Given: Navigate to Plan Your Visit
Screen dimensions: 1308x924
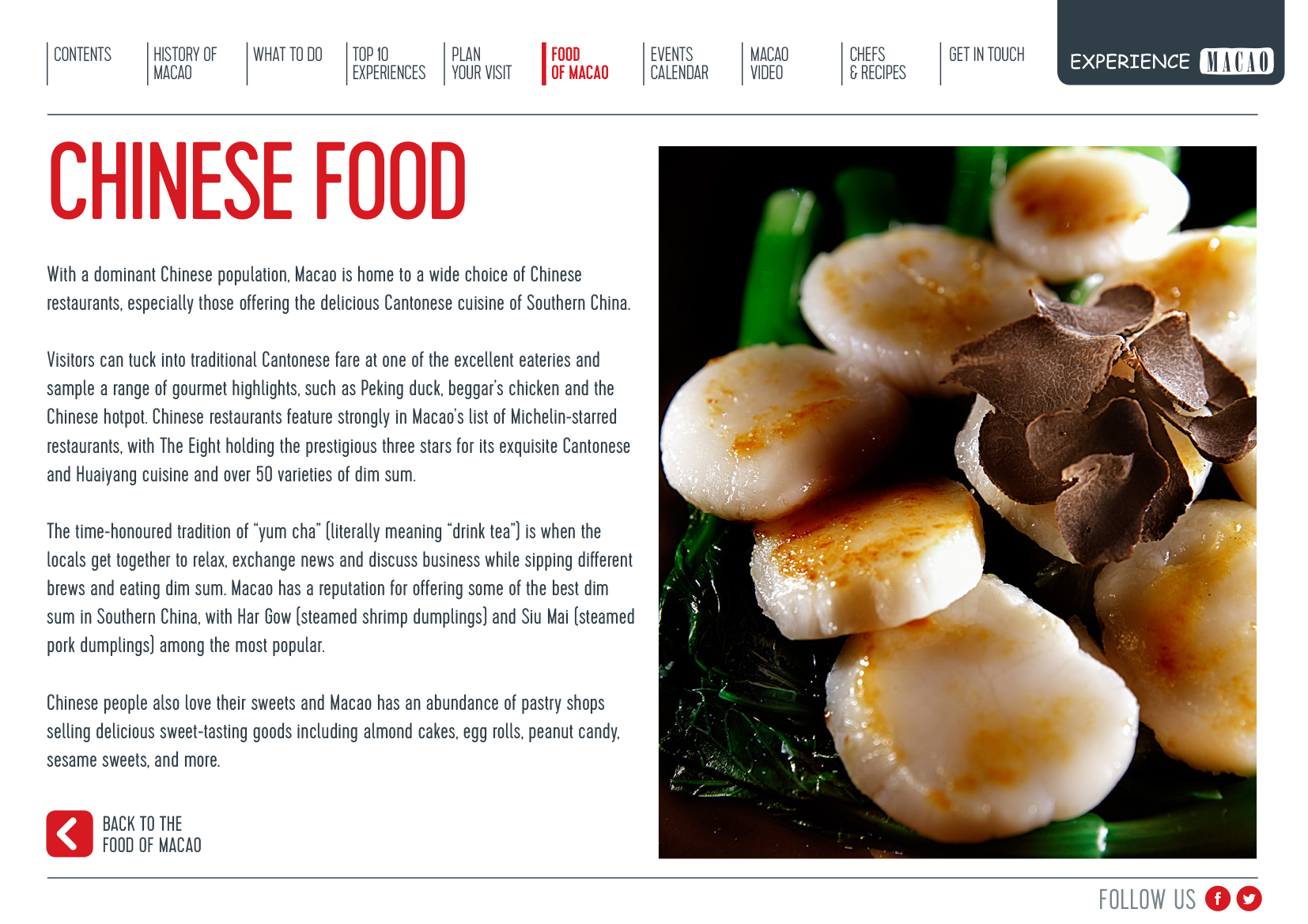Looking at the screenshot, I should [482, 63].
